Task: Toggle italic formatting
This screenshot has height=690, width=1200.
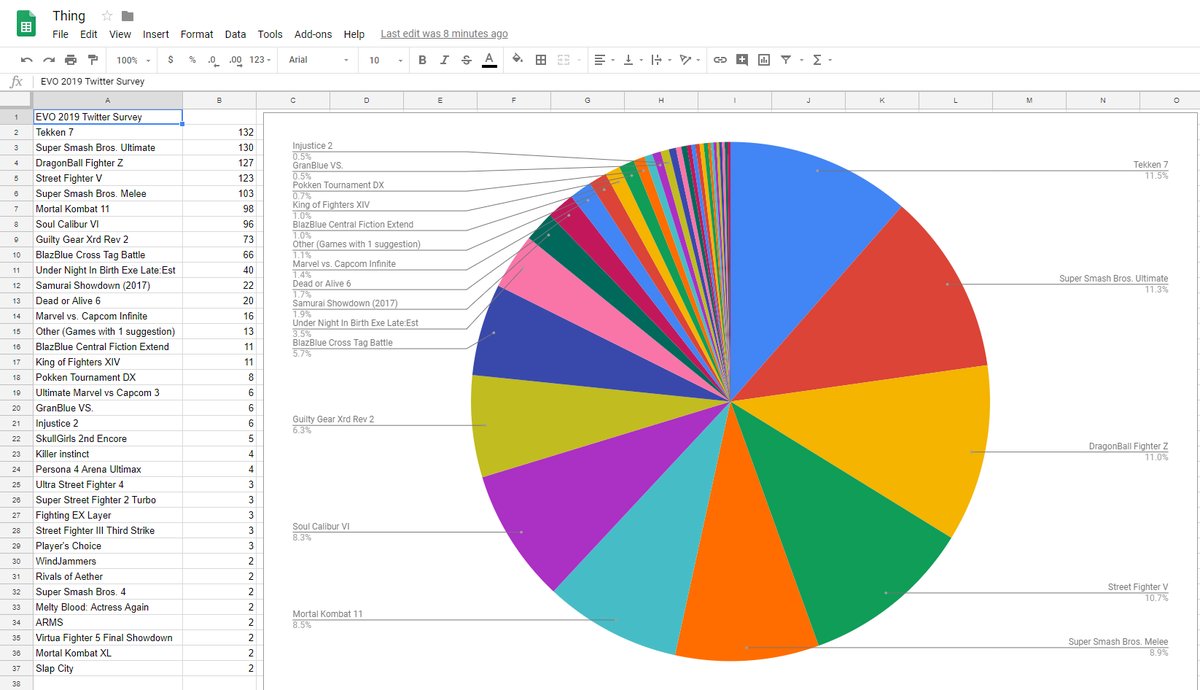Action: coord(444,60)
